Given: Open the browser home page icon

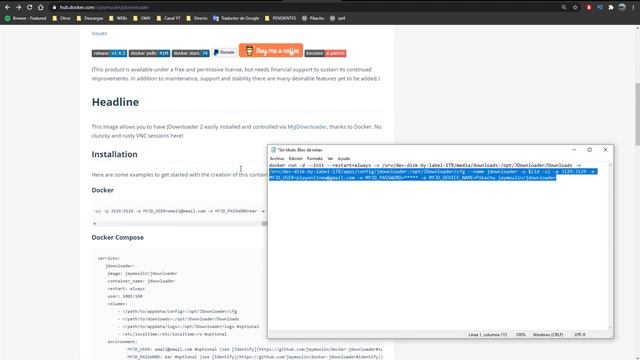Looking at the screenshot, I should click(40, 7).
